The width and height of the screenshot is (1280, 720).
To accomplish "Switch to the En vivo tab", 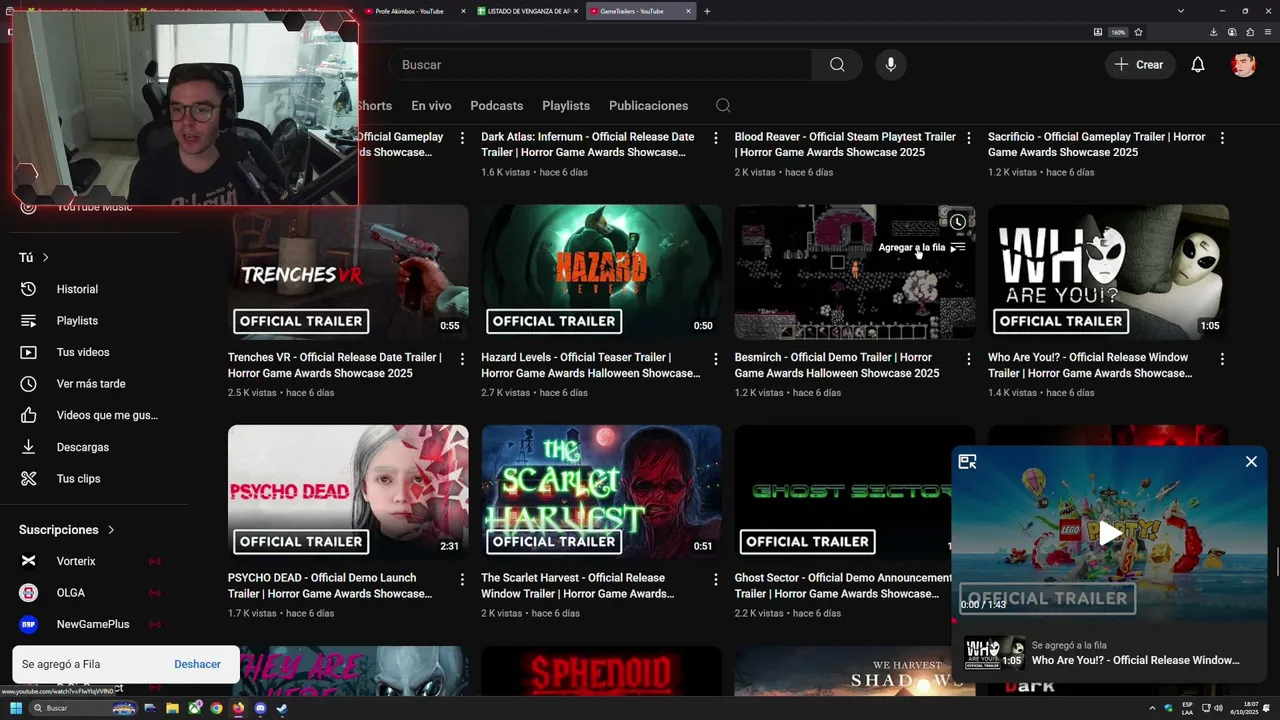I will pyautogui.click(x=431, y=105).
